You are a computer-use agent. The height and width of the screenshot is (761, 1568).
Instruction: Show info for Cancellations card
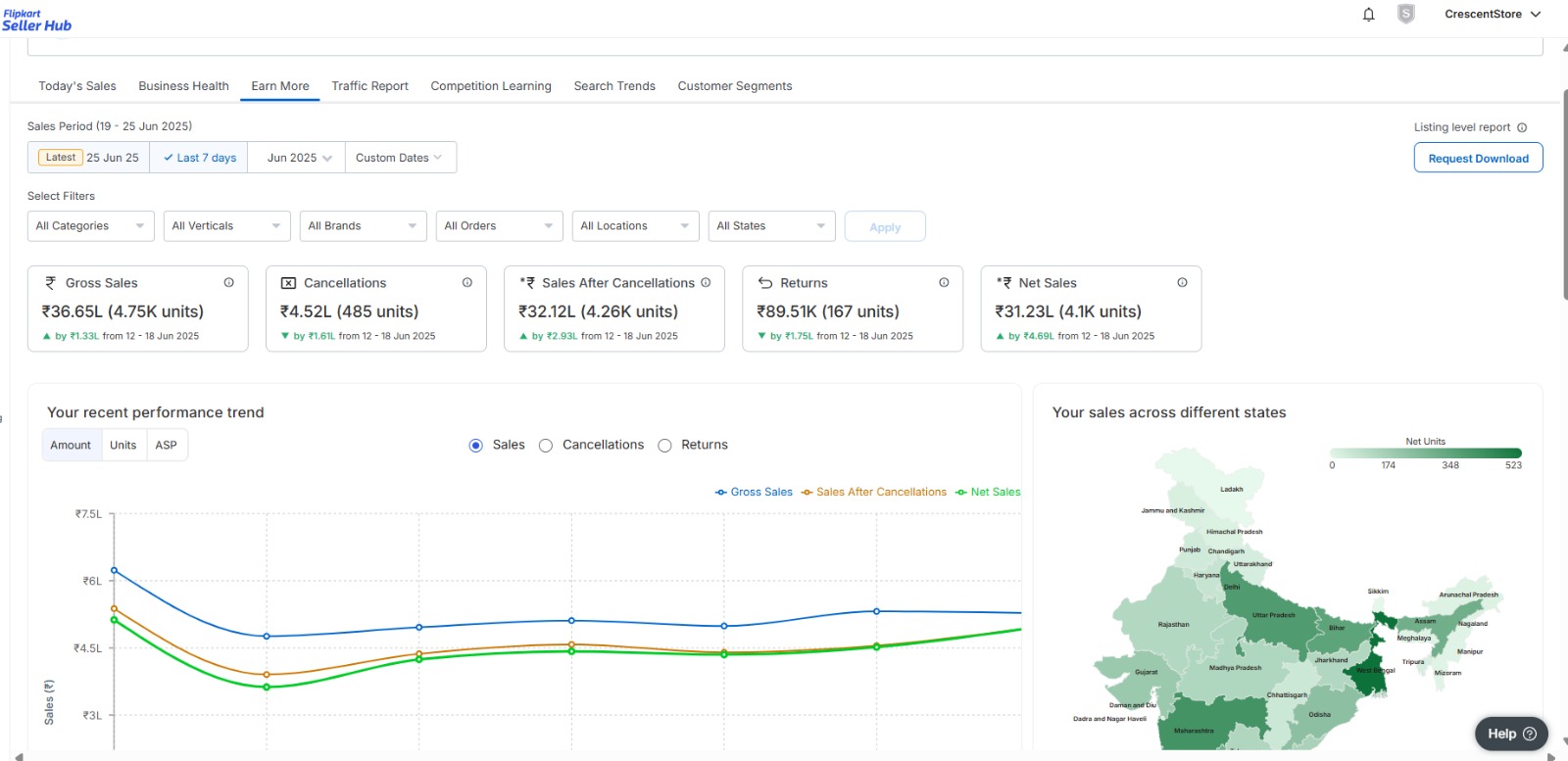pos(467,282)
